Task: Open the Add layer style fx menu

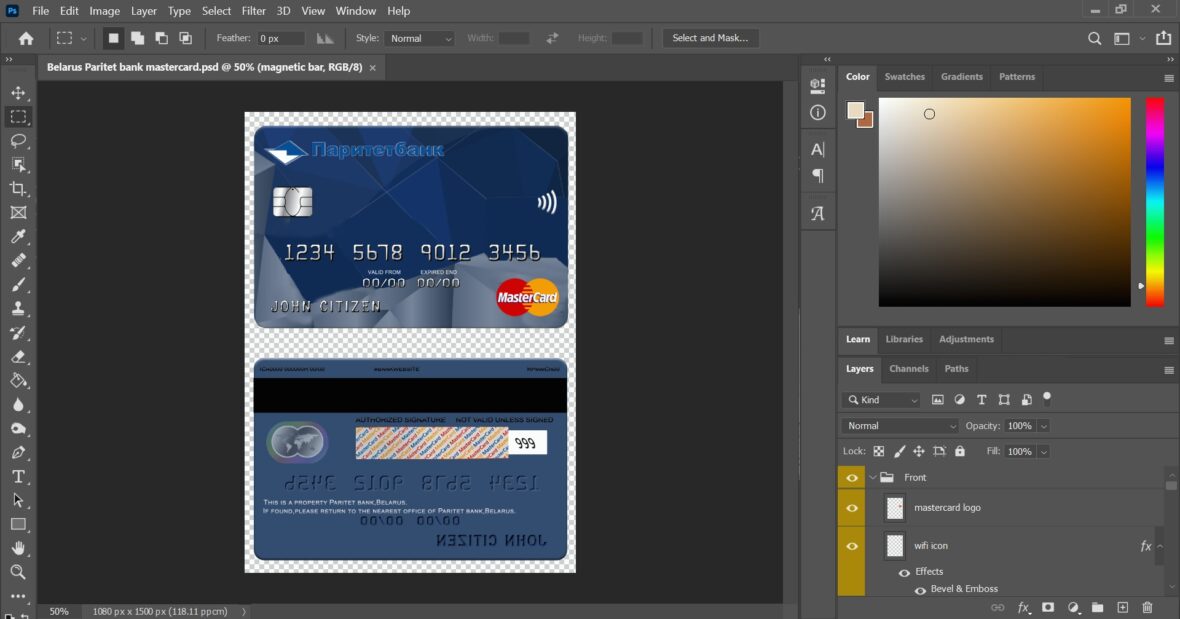Action: coord(1023,607)
